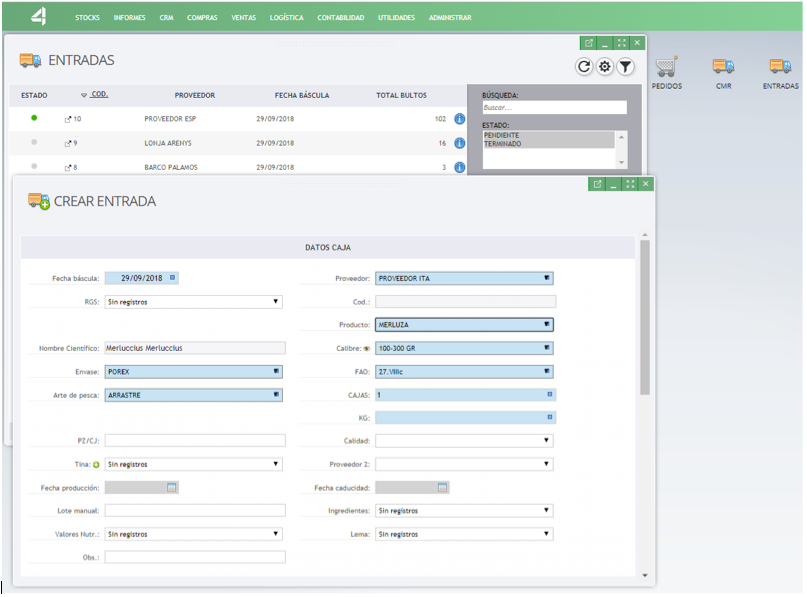Show info for Proveedor ESP row
The width and height of the screenshot is (807, 597).
click(460, 119)
